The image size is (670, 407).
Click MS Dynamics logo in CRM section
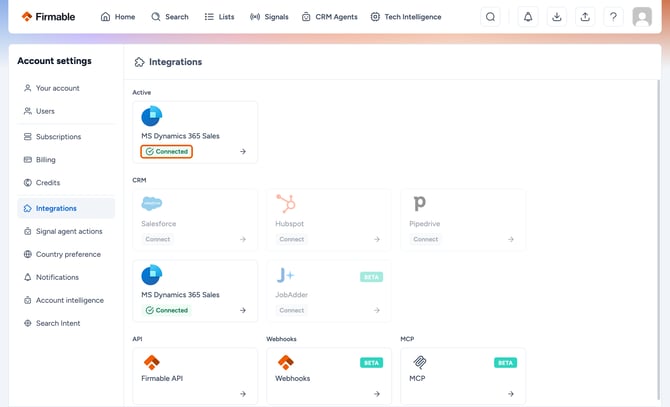coord(152,275)
